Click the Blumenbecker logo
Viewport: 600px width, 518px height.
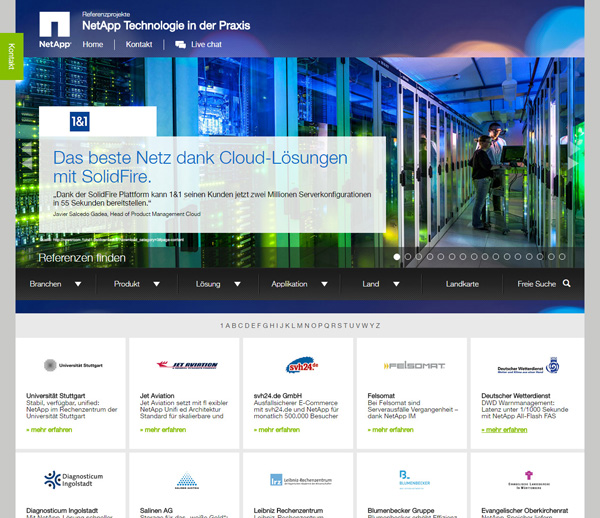click(x=414, y=480)
